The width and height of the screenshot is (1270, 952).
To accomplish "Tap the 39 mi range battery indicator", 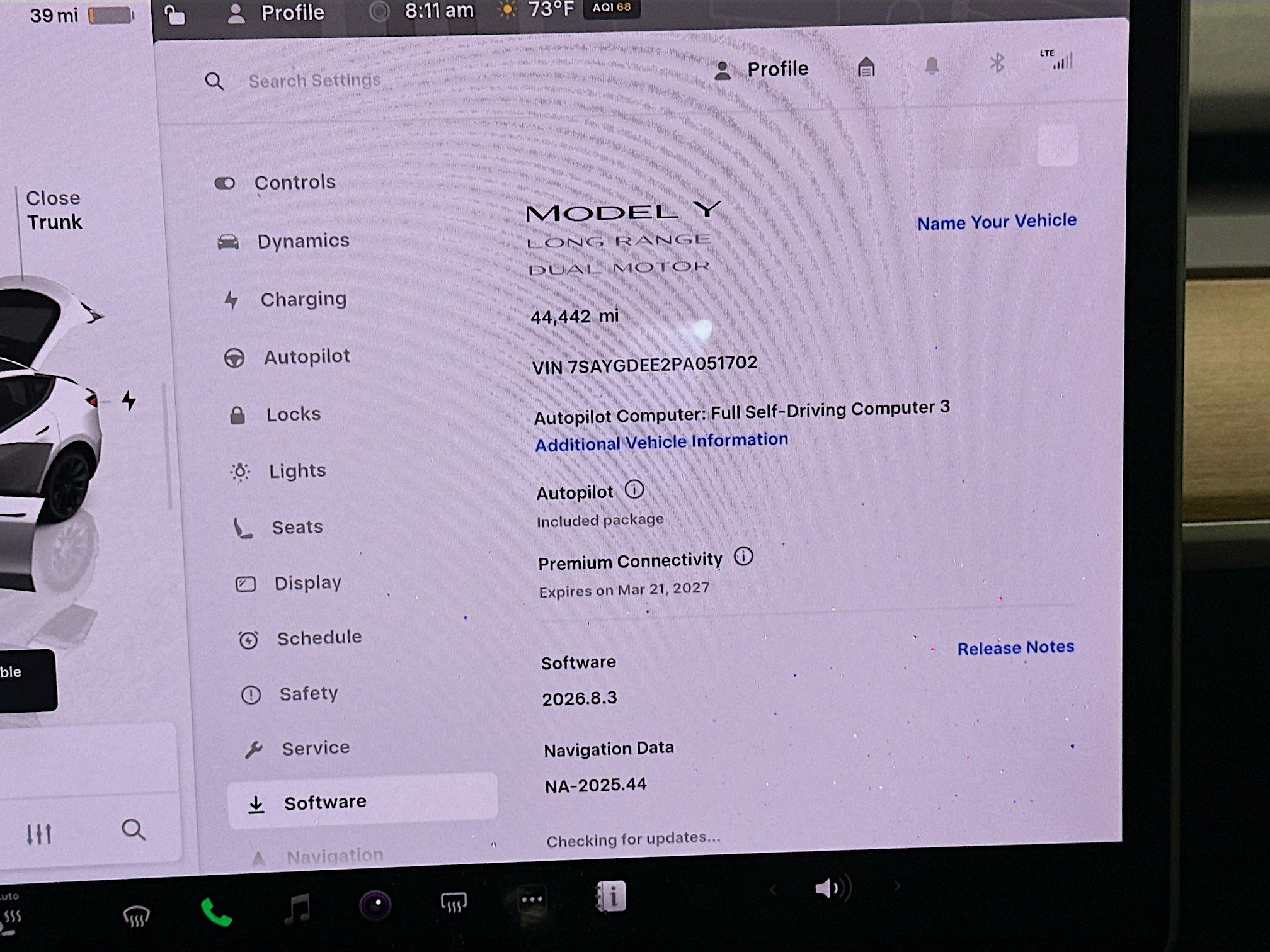I will coord(82,15).
